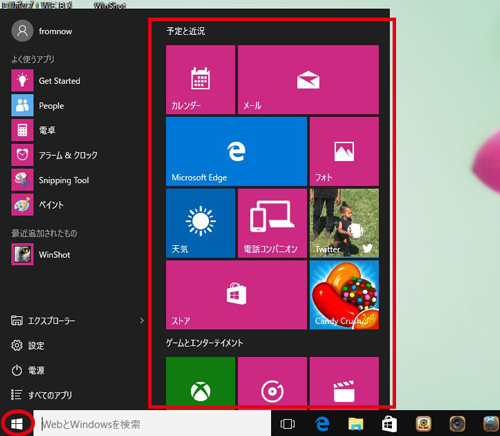Viewport: 500px width, 436px height.
Task: Open the Twitter live tile
Action: point(344,223)
